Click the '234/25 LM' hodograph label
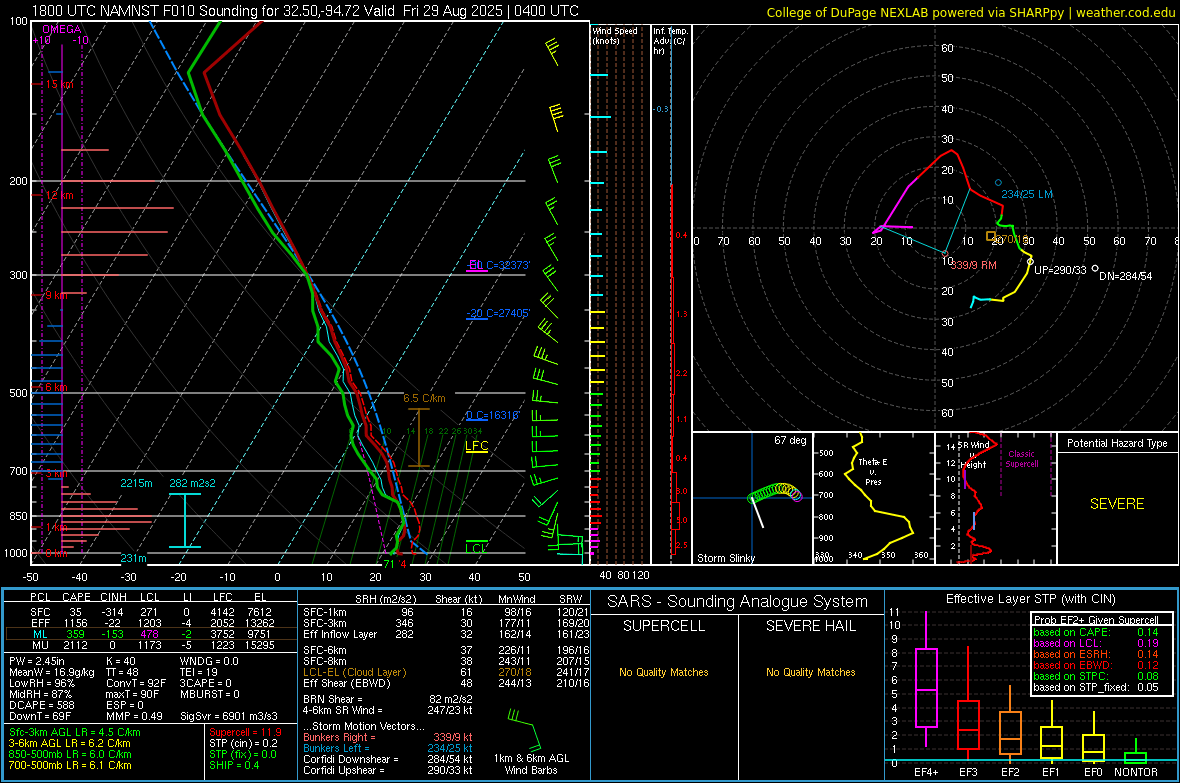The width and height of the screenshot is (1180, 783). pyautogui.click(x=1027, y=194)
